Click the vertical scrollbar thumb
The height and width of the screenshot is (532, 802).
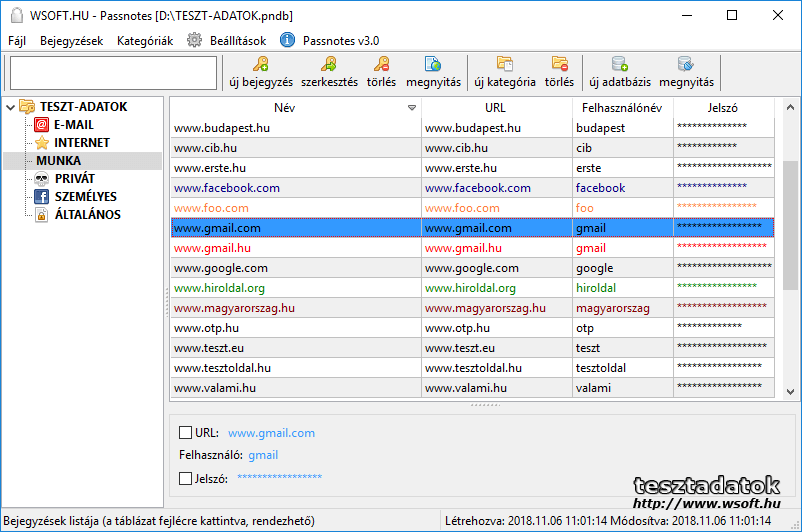click(x=790, y=225)
